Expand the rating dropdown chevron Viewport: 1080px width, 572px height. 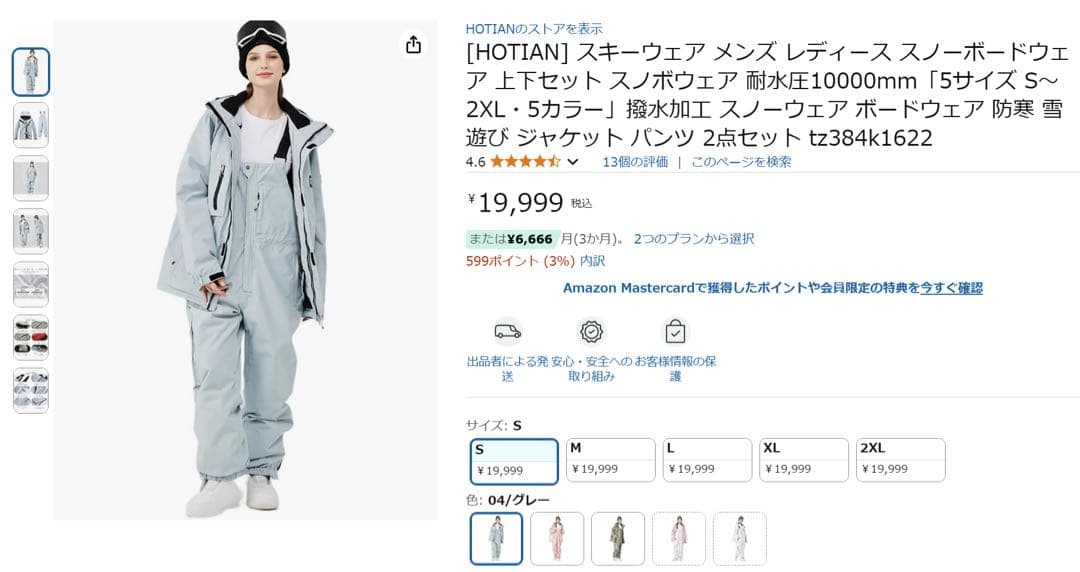click(x=573, y=162)
